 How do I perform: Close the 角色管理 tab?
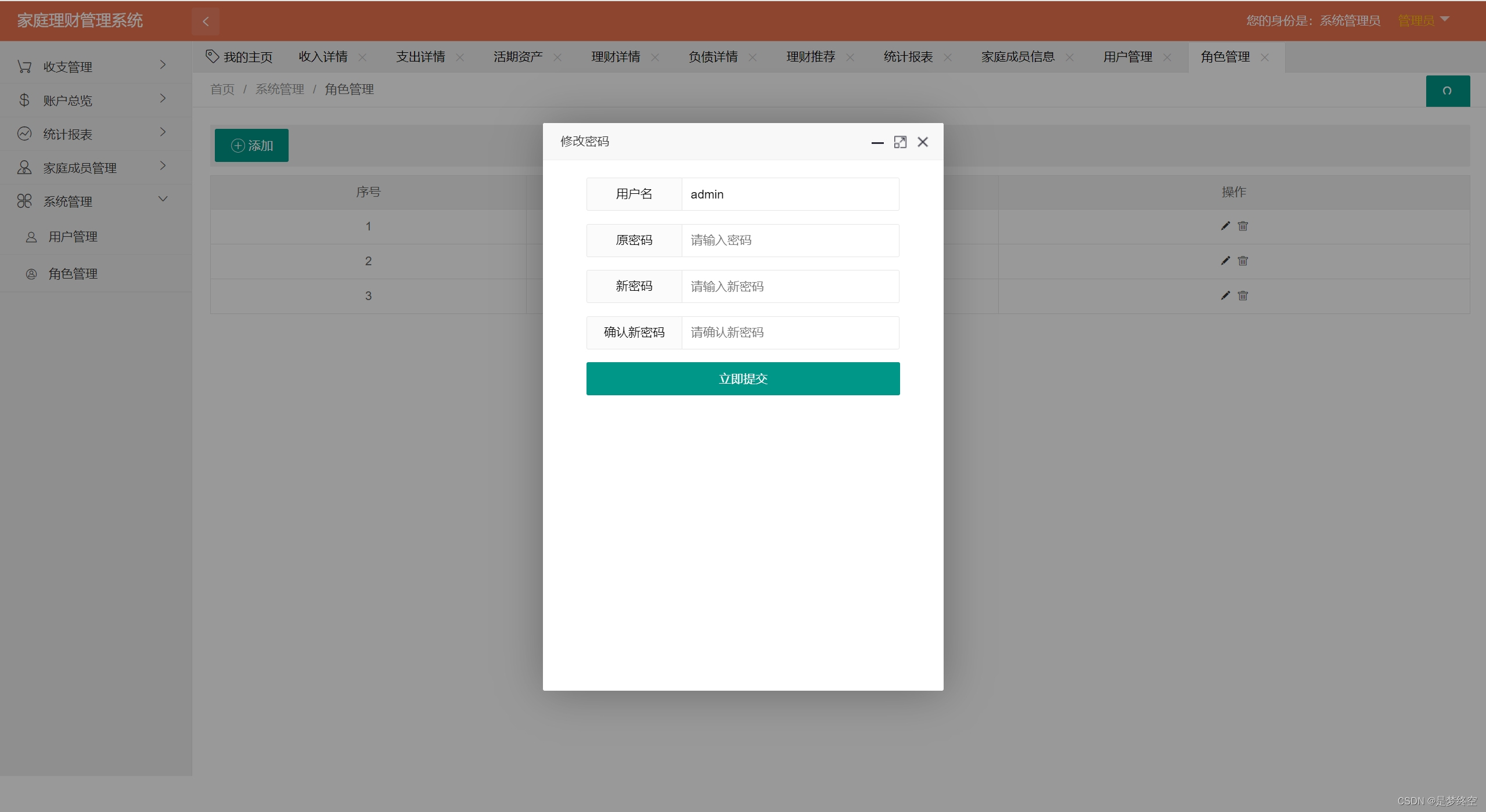(x=1265, y=57)
